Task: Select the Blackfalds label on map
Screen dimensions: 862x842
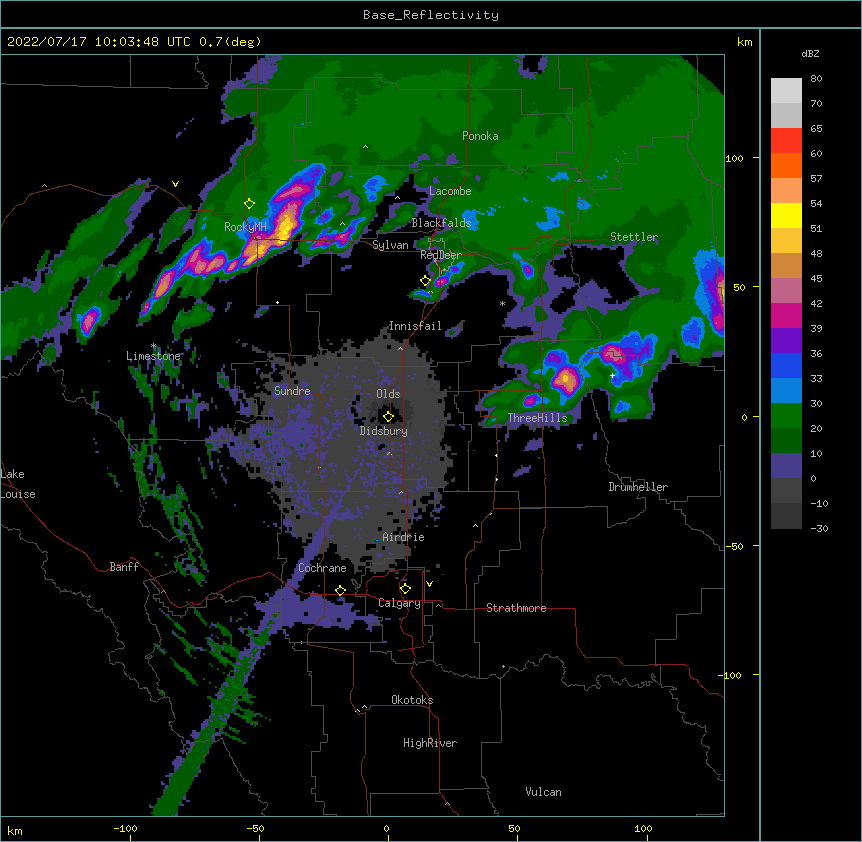Action: pos(441,223)
